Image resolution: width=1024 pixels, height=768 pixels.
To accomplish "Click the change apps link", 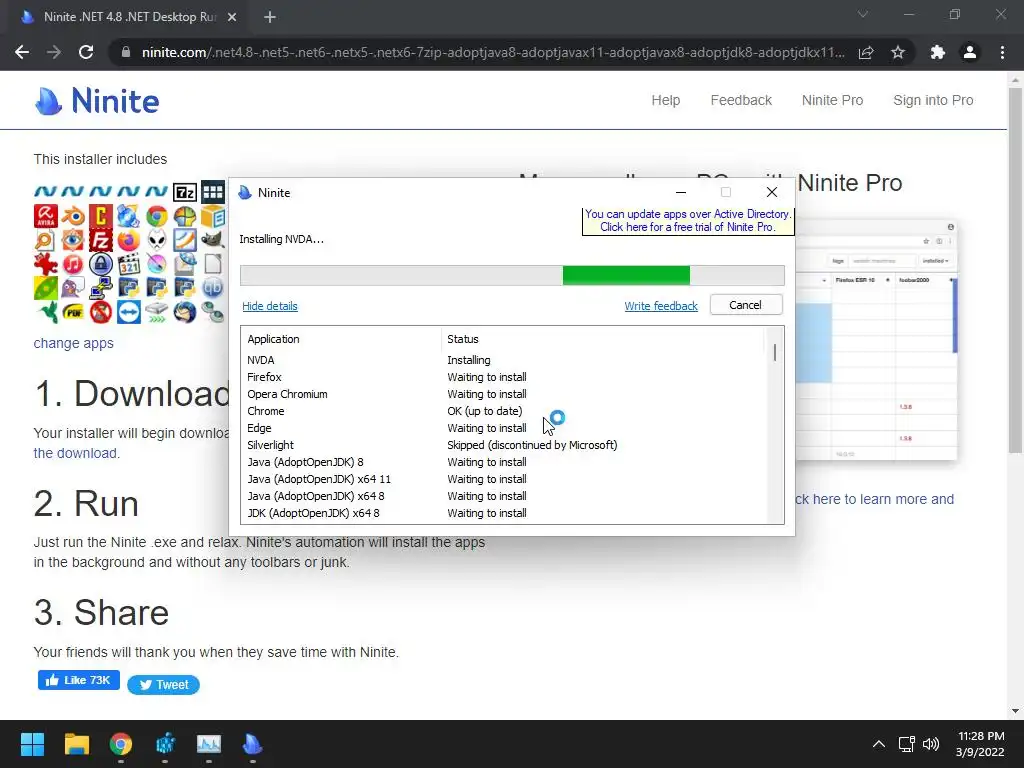I will coord(73,343).
